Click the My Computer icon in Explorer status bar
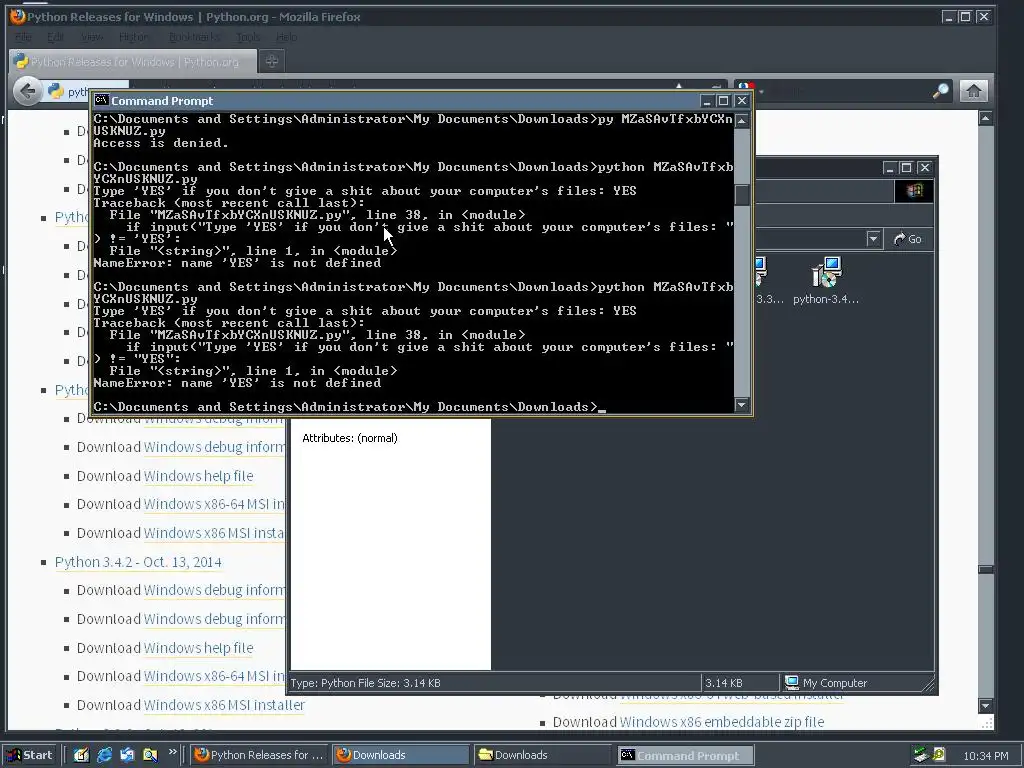The image size is (1024, 768). (792, 682)
